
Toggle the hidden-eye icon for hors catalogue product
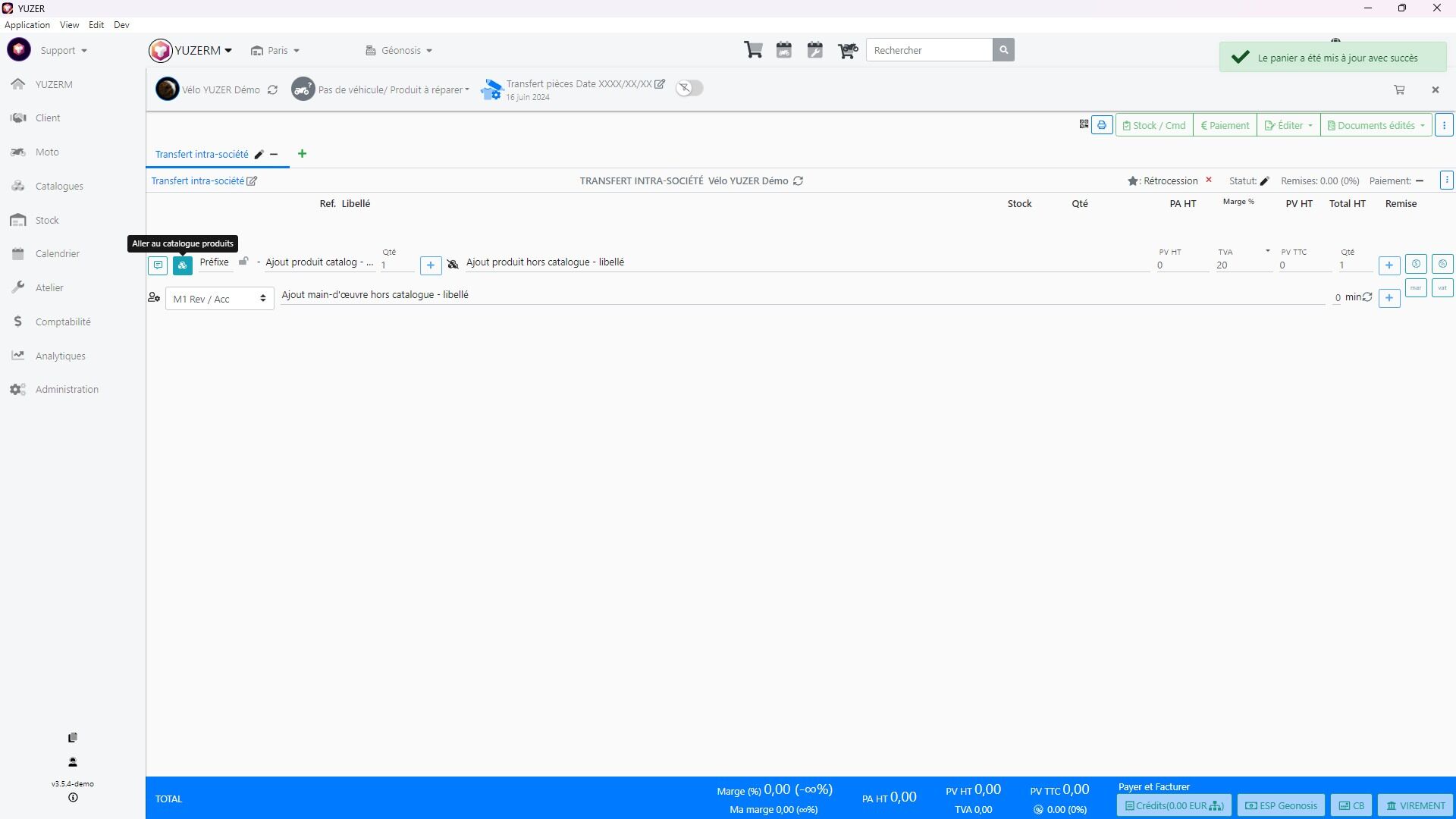click(x=453, y=264)
